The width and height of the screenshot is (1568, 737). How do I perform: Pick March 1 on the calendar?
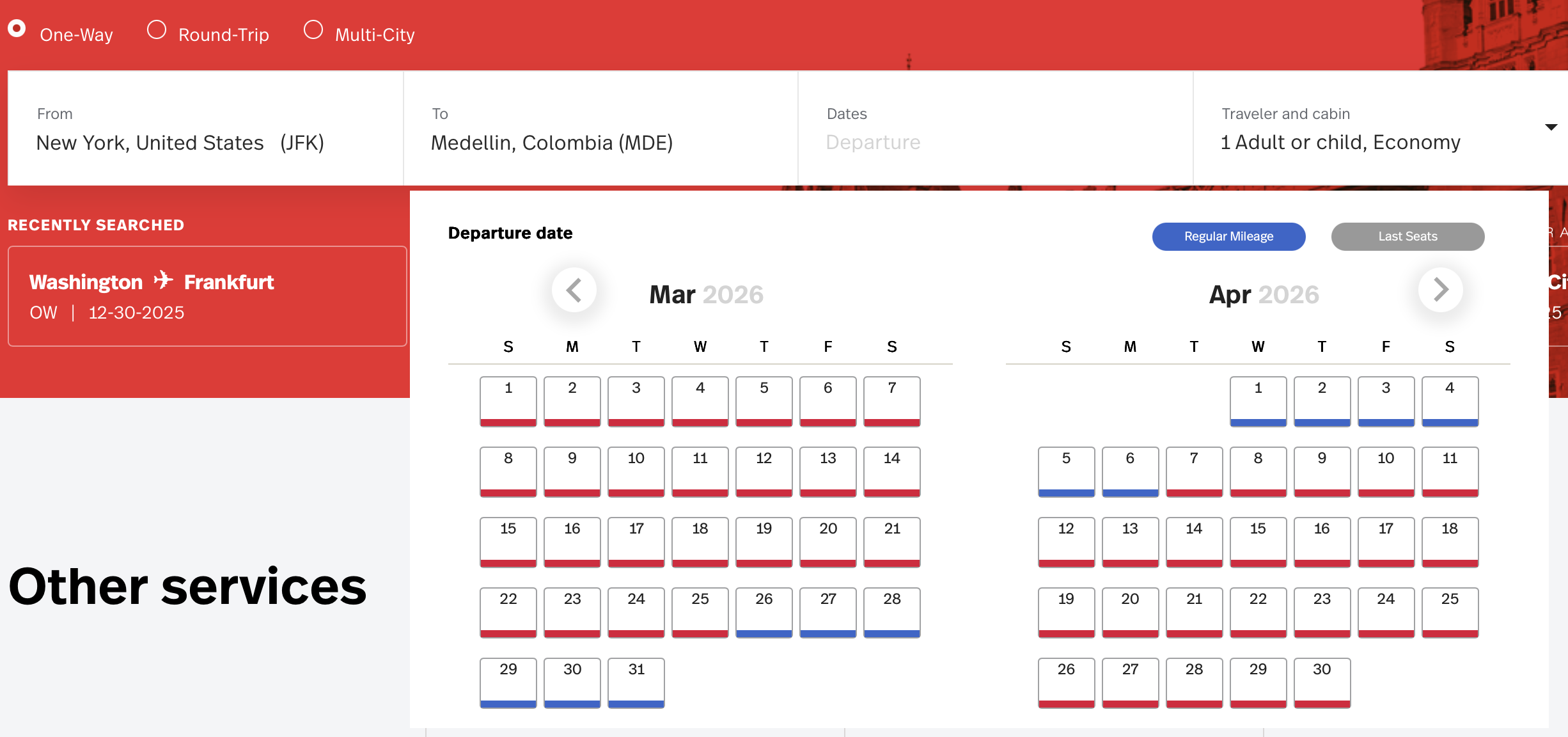click(508, 401)
